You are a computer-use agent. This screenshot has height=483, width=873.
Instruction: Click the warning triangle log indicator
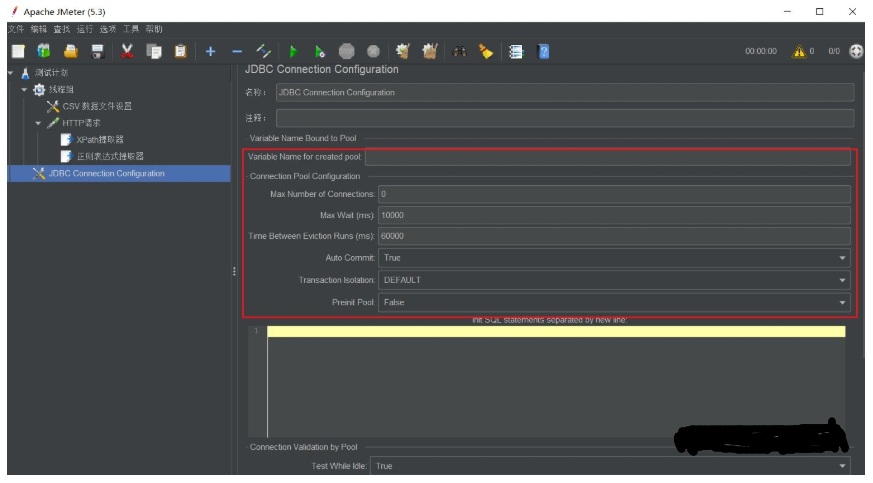point(799,51)
